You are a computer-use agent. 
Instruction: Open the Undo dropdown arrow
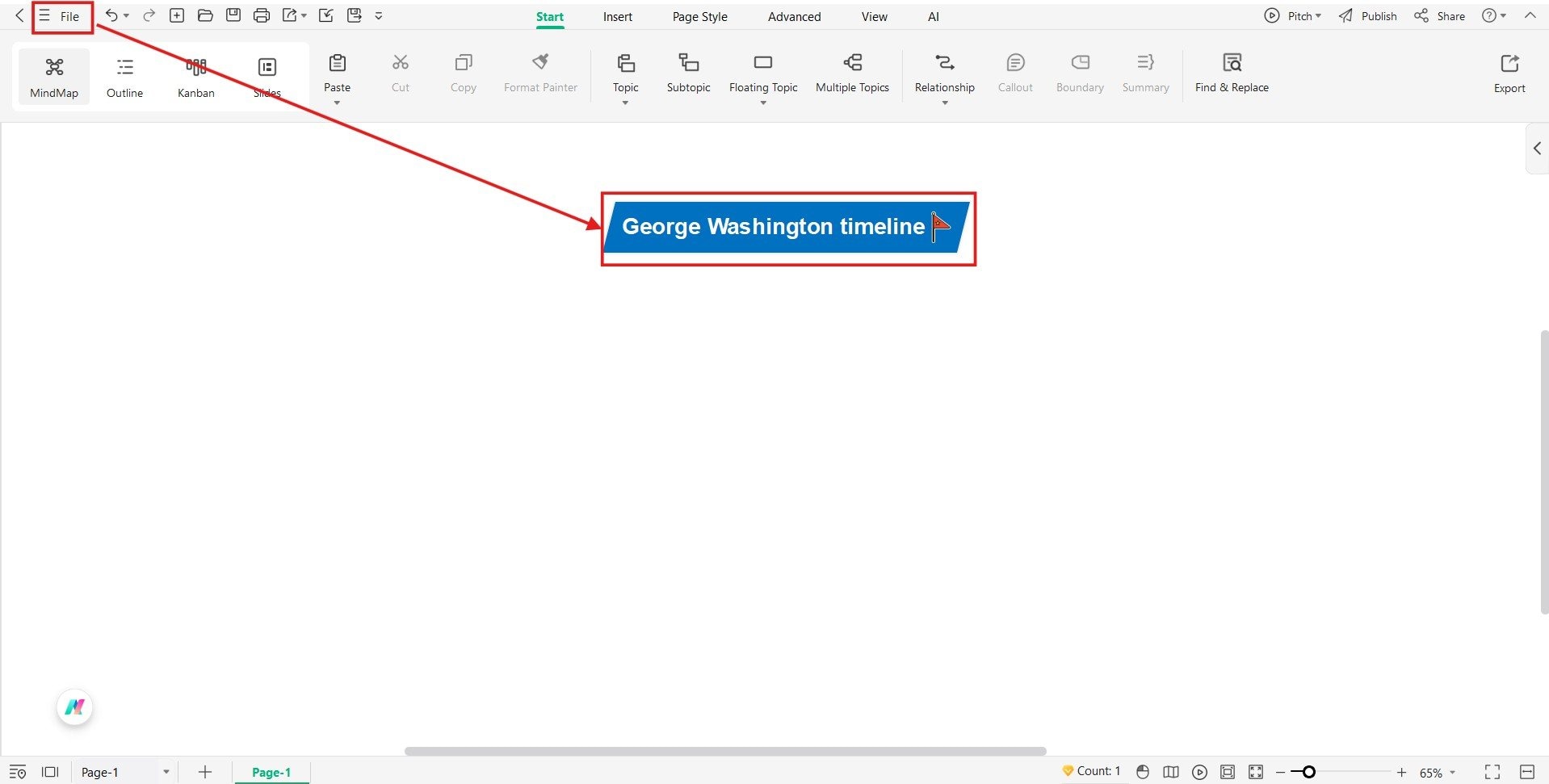point(128,15)
